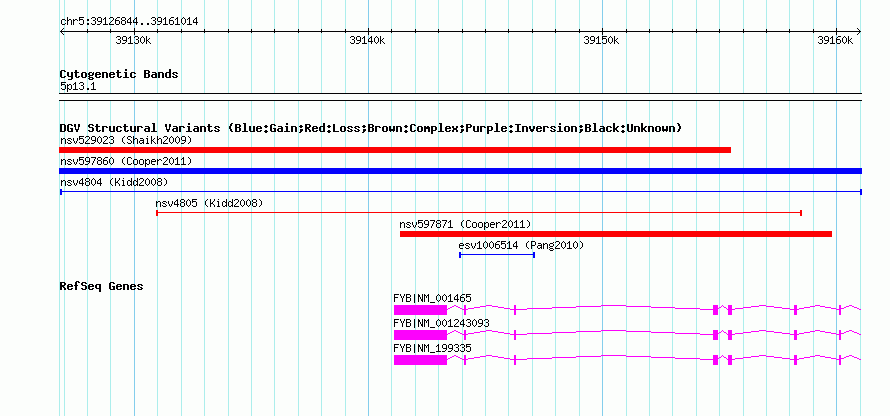The width and height of the screenshot is (890, 416).
Task: Click the FYB|NM_001243093 gene label
Action: 441,323
